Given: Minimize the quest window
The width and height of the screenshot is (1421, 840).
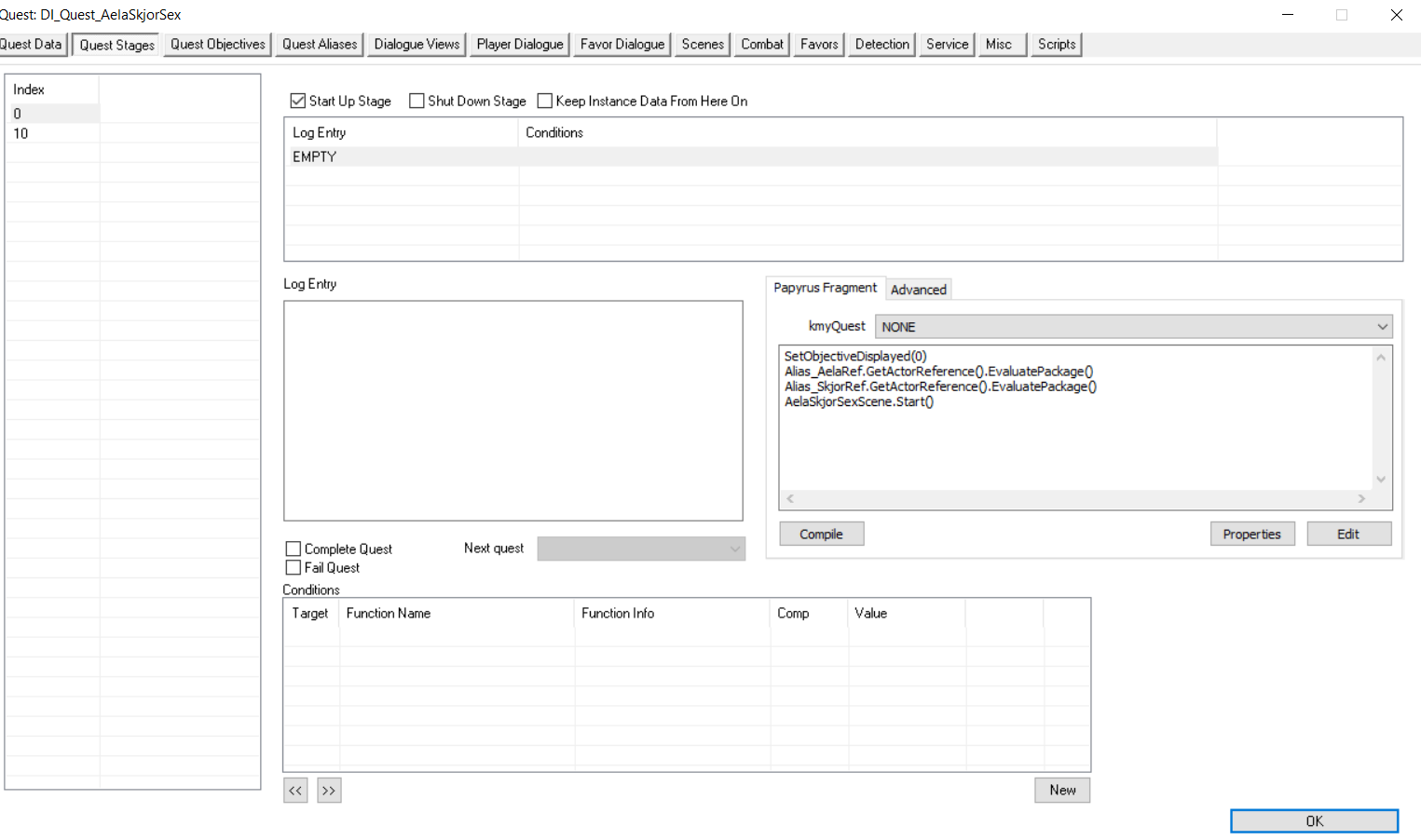Looking at the screenshot, I should pos(1288,15).
